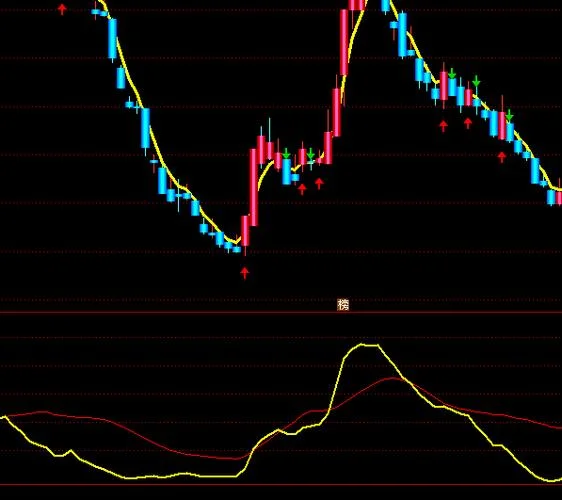Screen dimensions: 562x500
Task: Click the second green sell arrow in the right-side downtrend
Action: click(476, 81)
